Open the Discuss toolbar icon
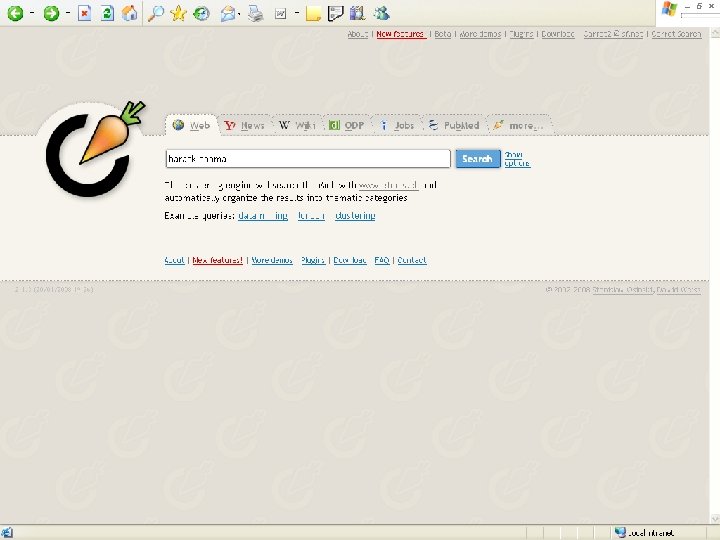The height and width of the screenshot is (540, 720). [335, 13]
